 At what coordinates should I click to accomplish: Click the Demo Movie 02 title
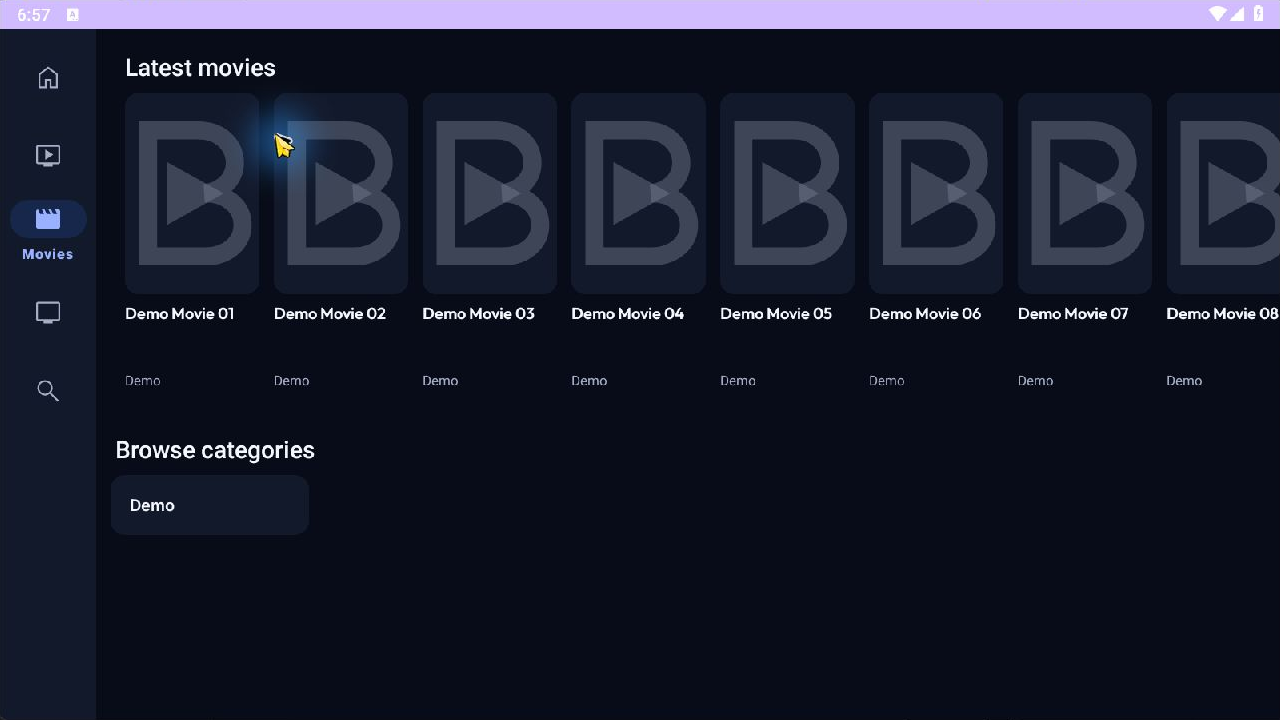pos(330,314)
